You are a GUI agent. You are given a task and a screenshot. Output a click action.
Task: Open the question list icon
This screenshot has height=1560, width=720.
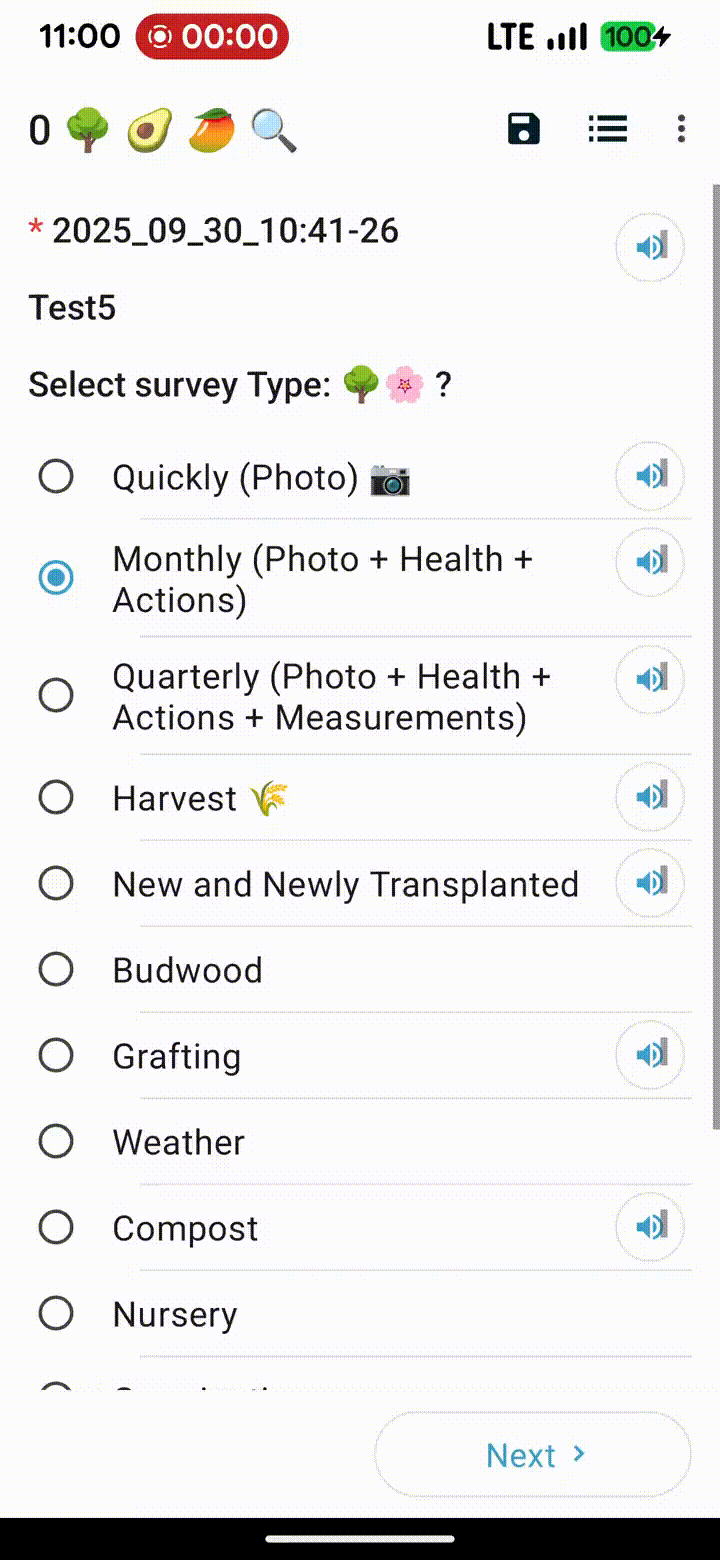[x=607, y=129]
